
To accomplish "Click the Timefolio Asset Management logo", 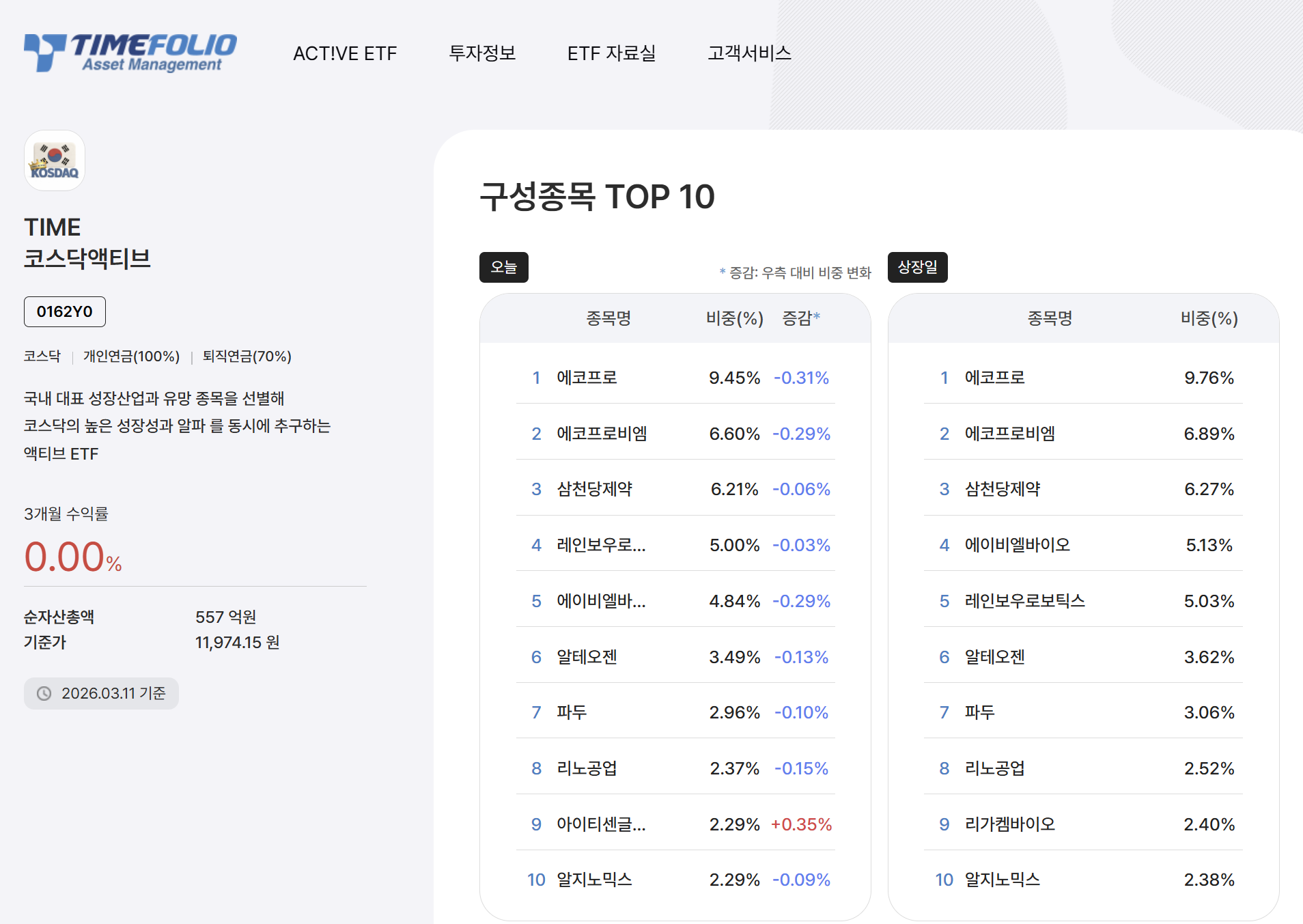I will [130, 53].
